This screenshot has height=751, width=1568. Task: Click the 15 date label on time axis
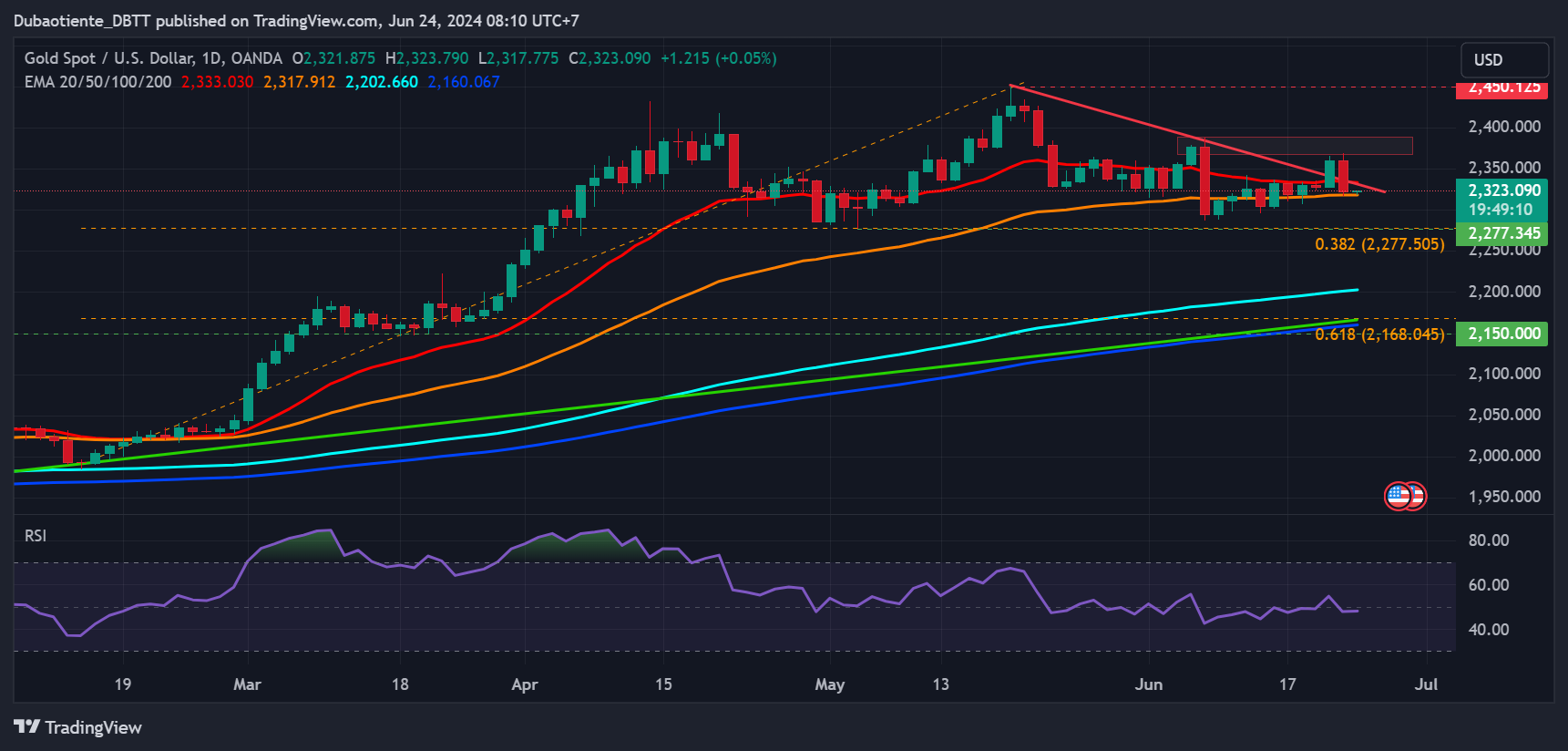click(x=663, y=684)
